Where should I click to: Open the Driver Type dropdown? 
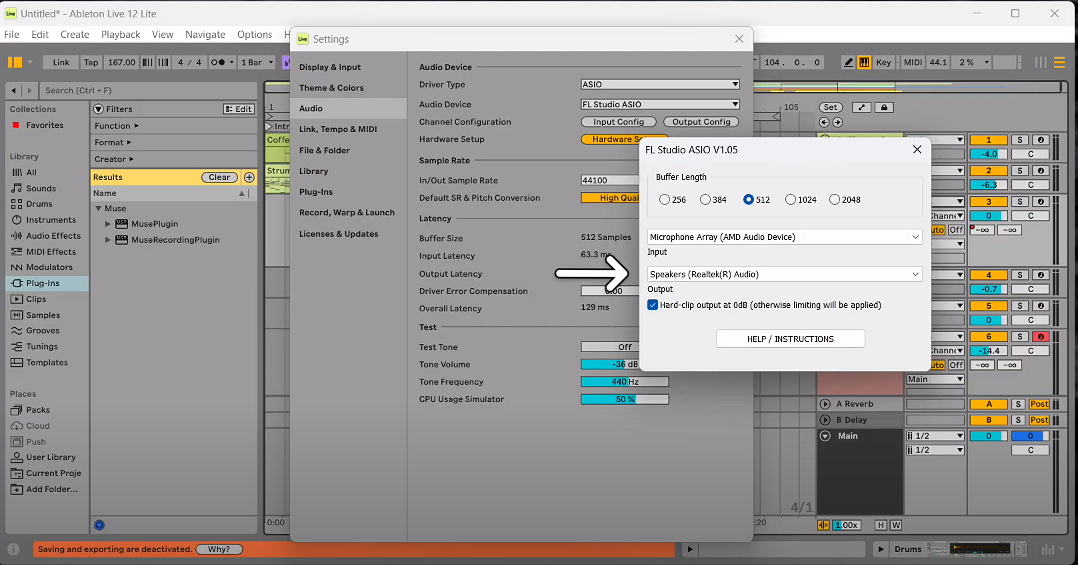660,85
